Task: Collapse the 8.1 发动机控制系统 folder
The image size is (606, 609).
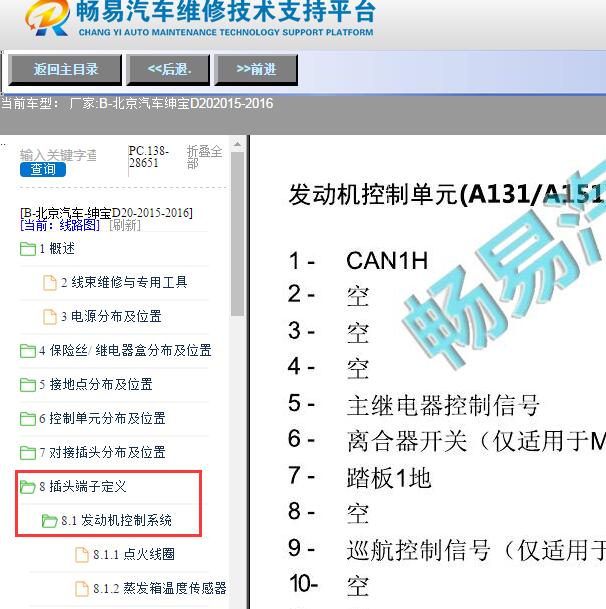Action: pyautogui.click(x=116, y=520)
